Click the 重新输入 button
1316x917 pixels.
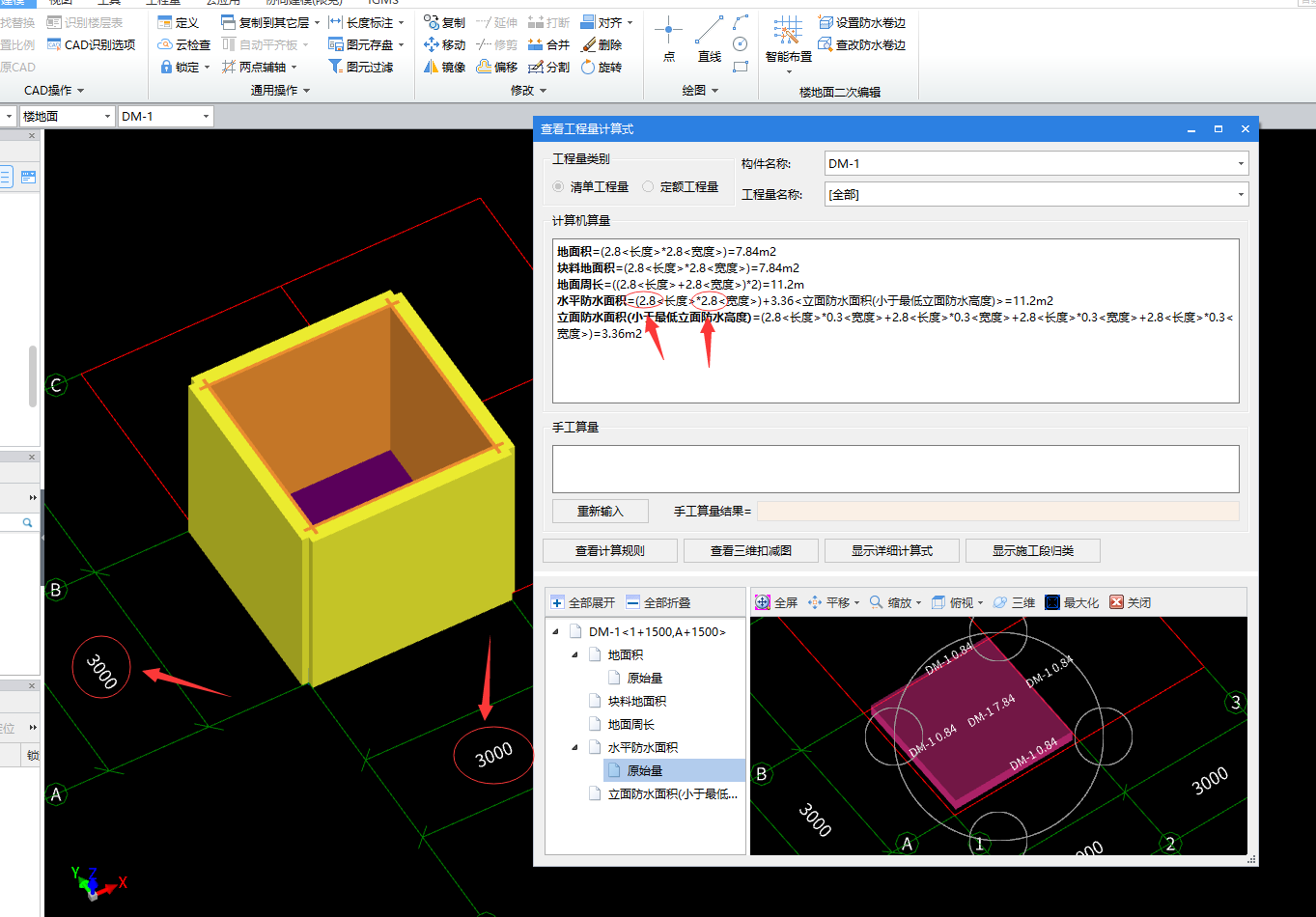point(601,511)
